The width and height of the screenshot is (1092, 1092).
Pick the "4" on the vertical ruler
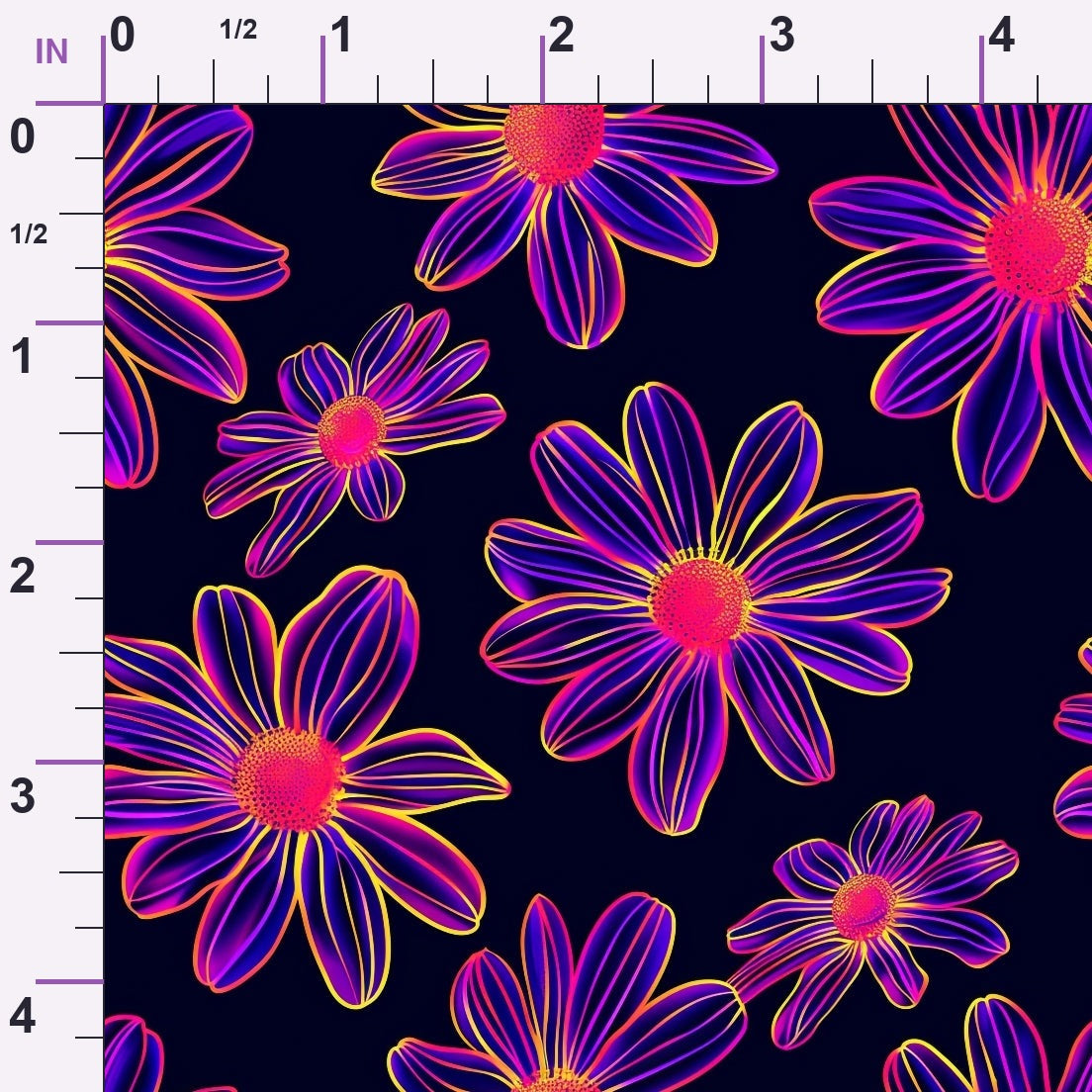23,1017
